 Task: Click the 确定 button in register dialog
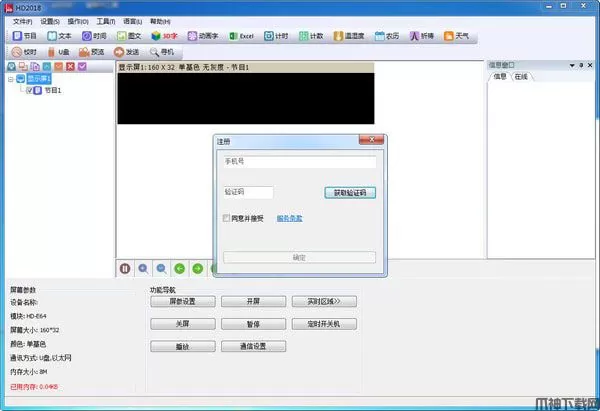coord(299,258)
